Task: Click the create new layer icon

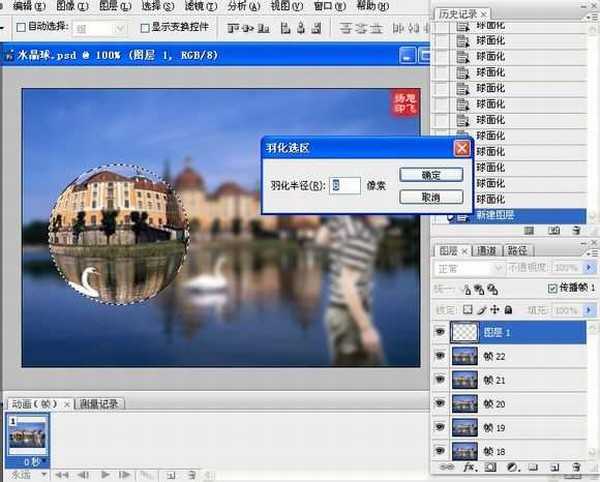Action: [x=556, y=467]
